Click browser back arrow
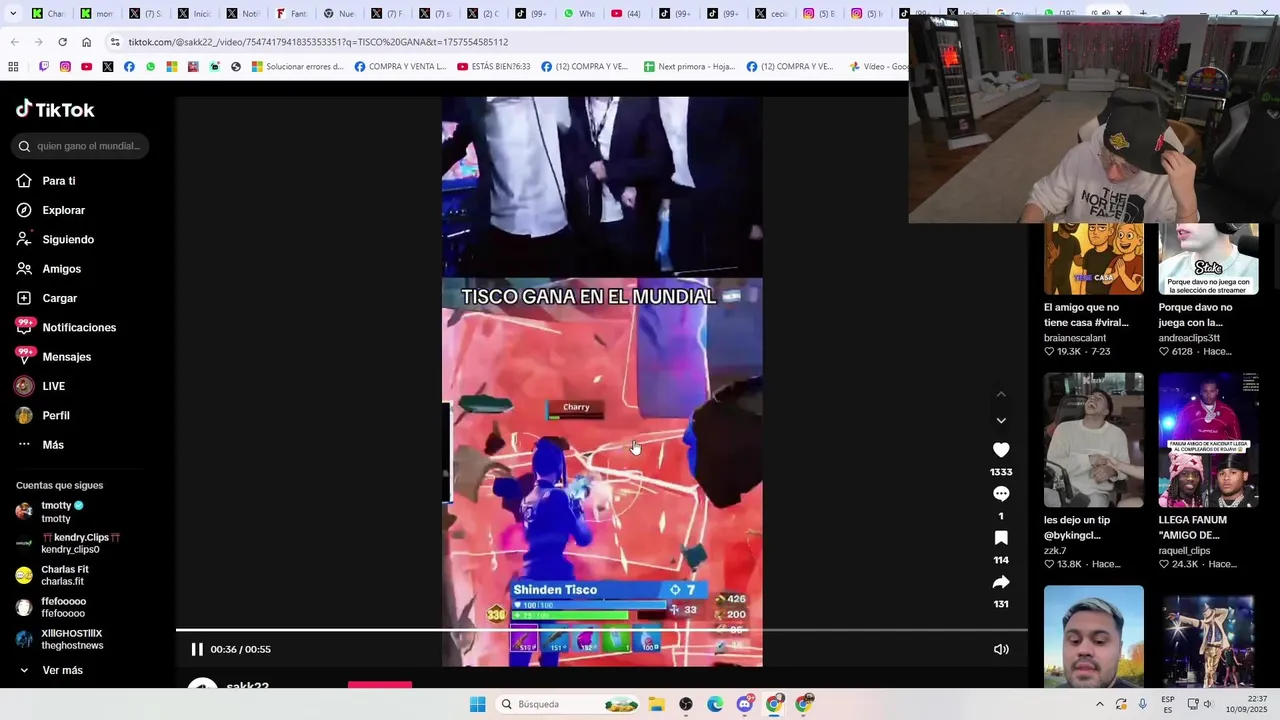 (x=14, y=42)
